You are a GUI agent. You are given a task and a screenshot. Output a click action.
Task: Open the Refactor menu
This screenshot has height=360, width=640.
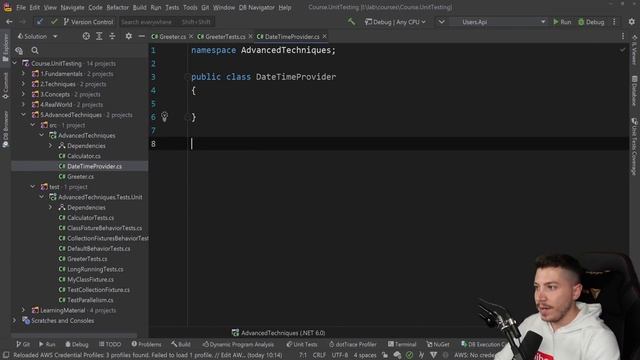[118, 7]
